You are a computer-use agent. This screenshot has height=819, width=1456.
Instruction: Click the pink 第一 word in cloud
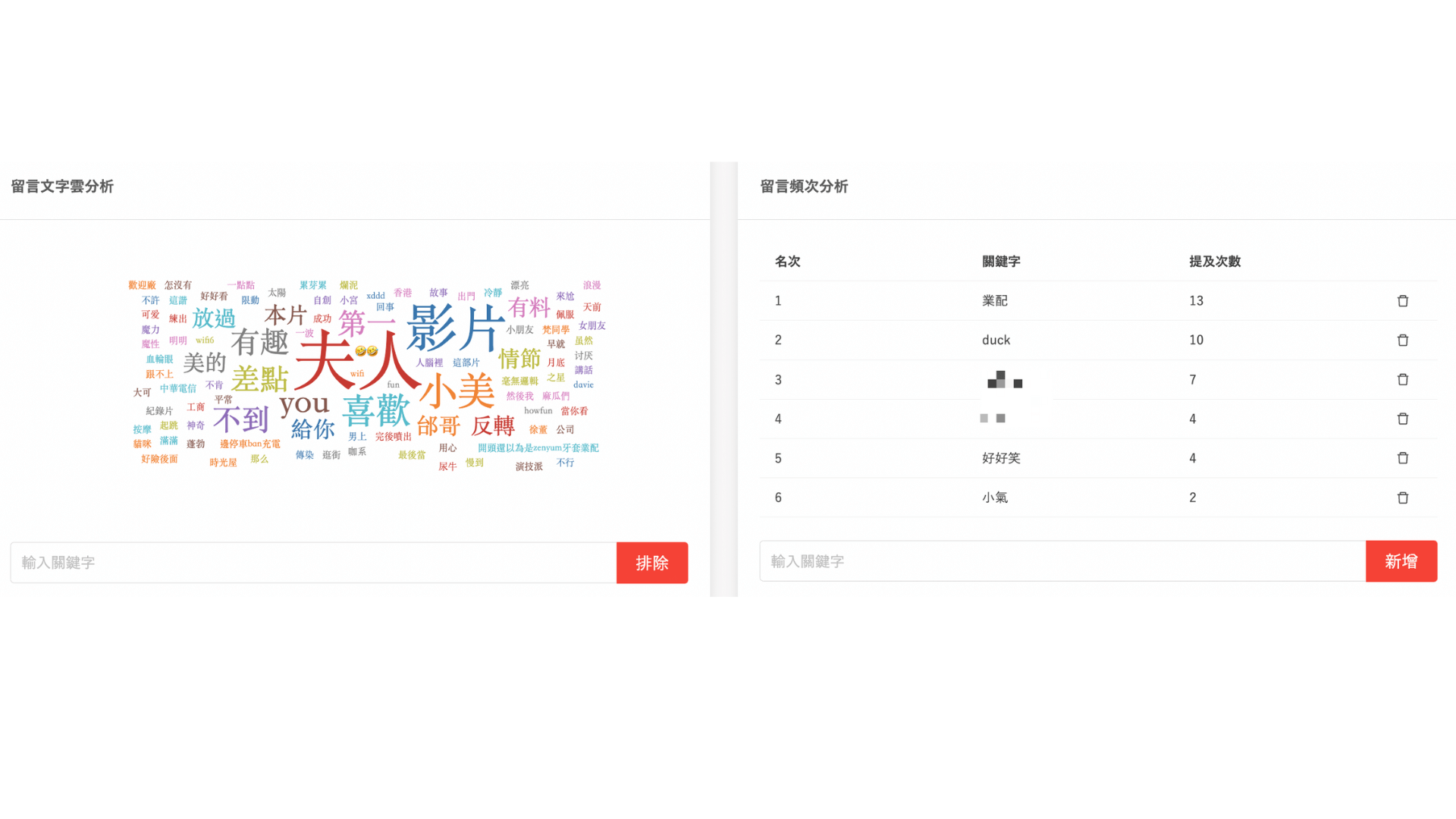click(367, 324)
